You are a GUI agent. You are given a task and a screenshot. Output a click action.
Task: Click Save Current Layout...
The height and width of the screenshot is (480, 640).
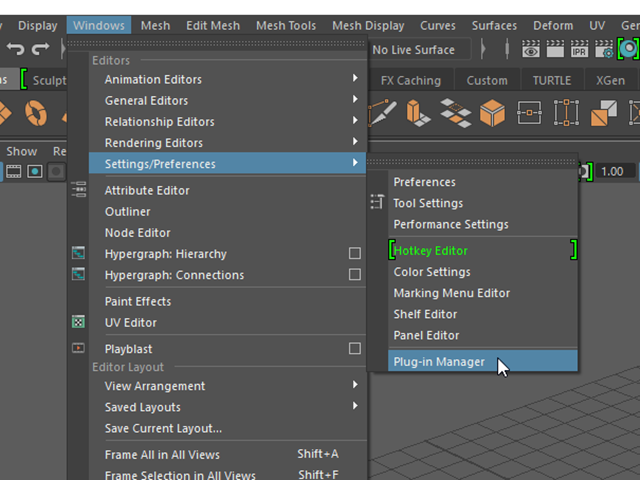click(227, 428)
